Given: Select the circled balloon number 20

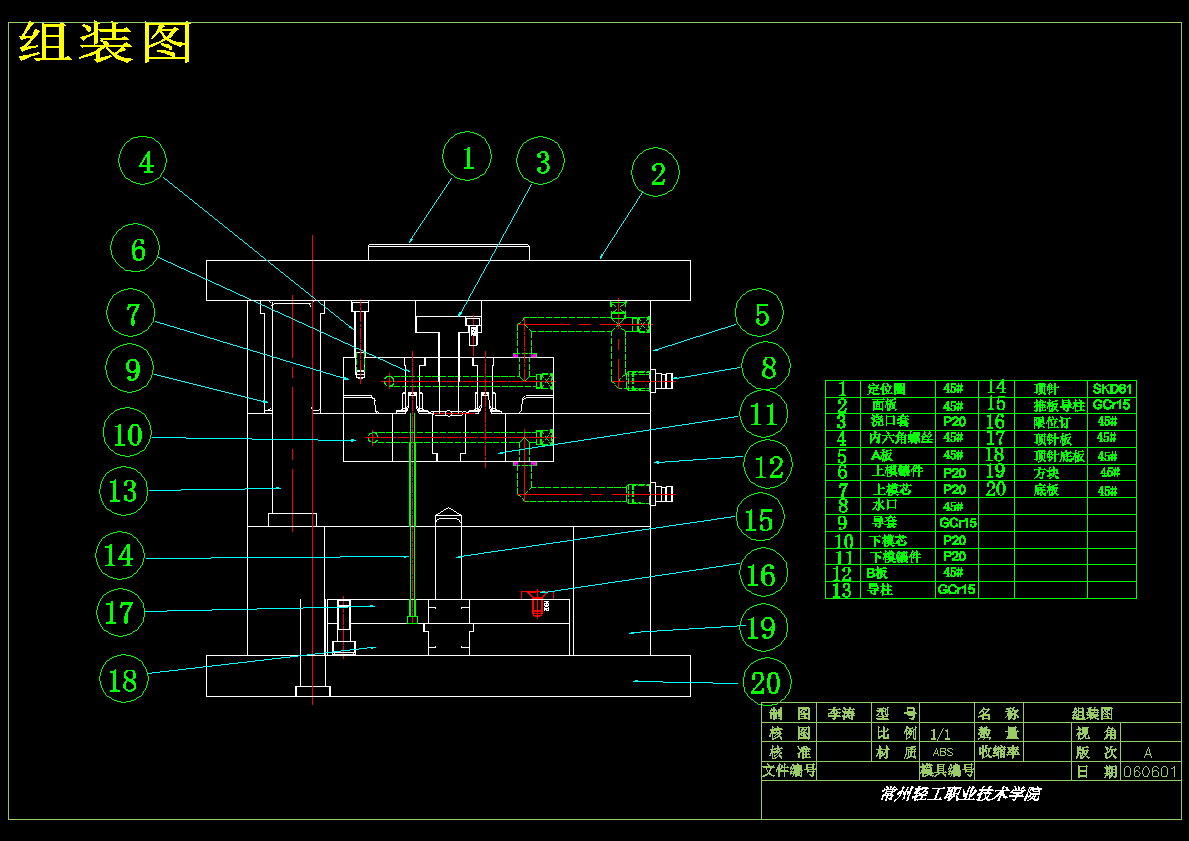Looking at the screenshot, I should click(766, 682).
